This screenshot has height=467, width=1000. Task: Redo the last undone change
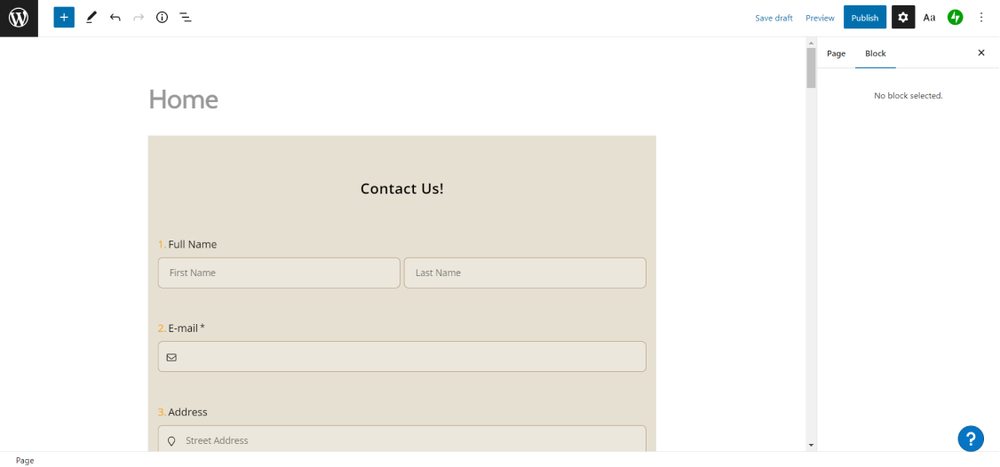[x=139, y=18]
